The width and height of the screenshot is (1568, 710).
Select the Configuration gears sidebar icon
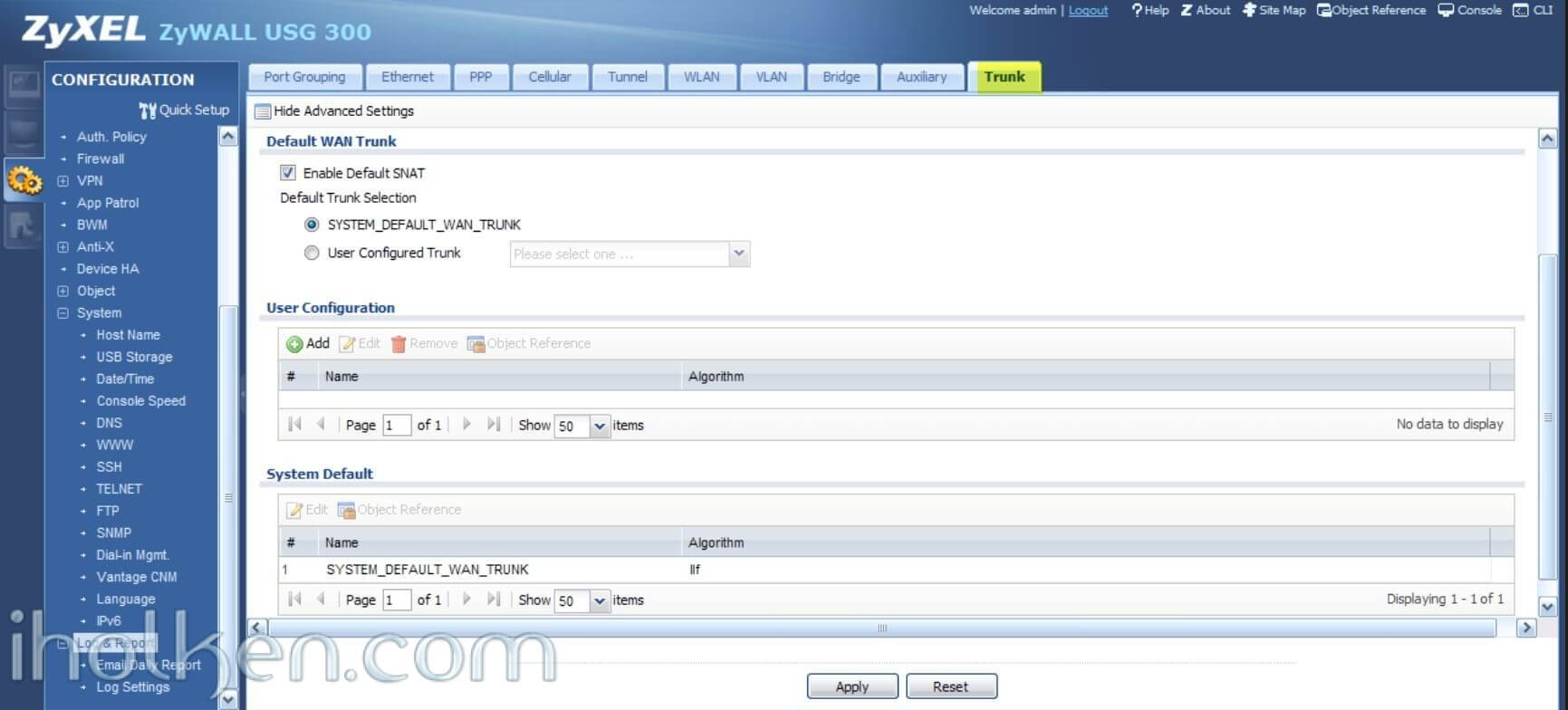click(x=23, y=179)
